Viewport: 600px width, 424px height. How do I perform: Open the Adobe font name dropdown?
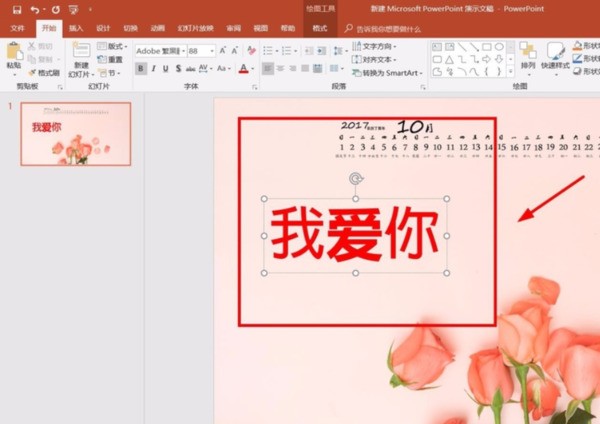(x=184, y=51)
